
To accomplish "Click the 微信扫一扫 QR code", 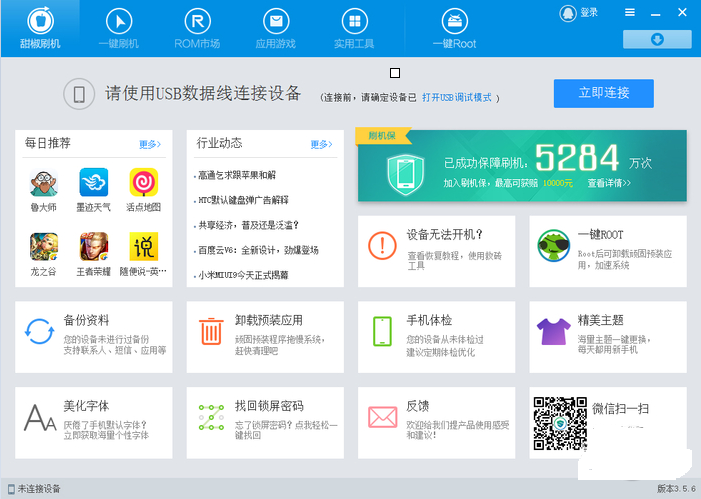I will (560, 423).
